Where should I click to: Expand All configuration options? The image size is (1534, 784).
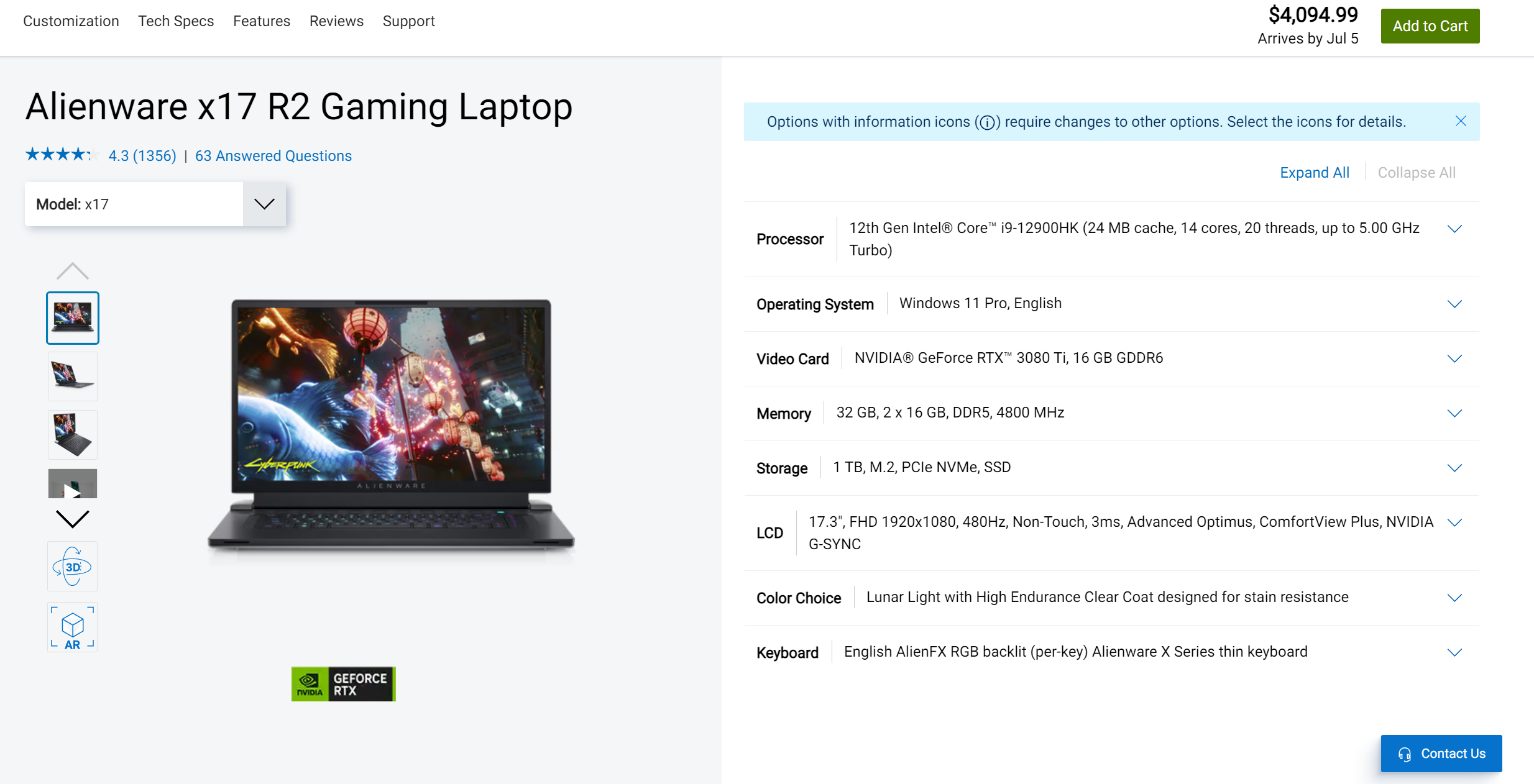(1313, 172)
